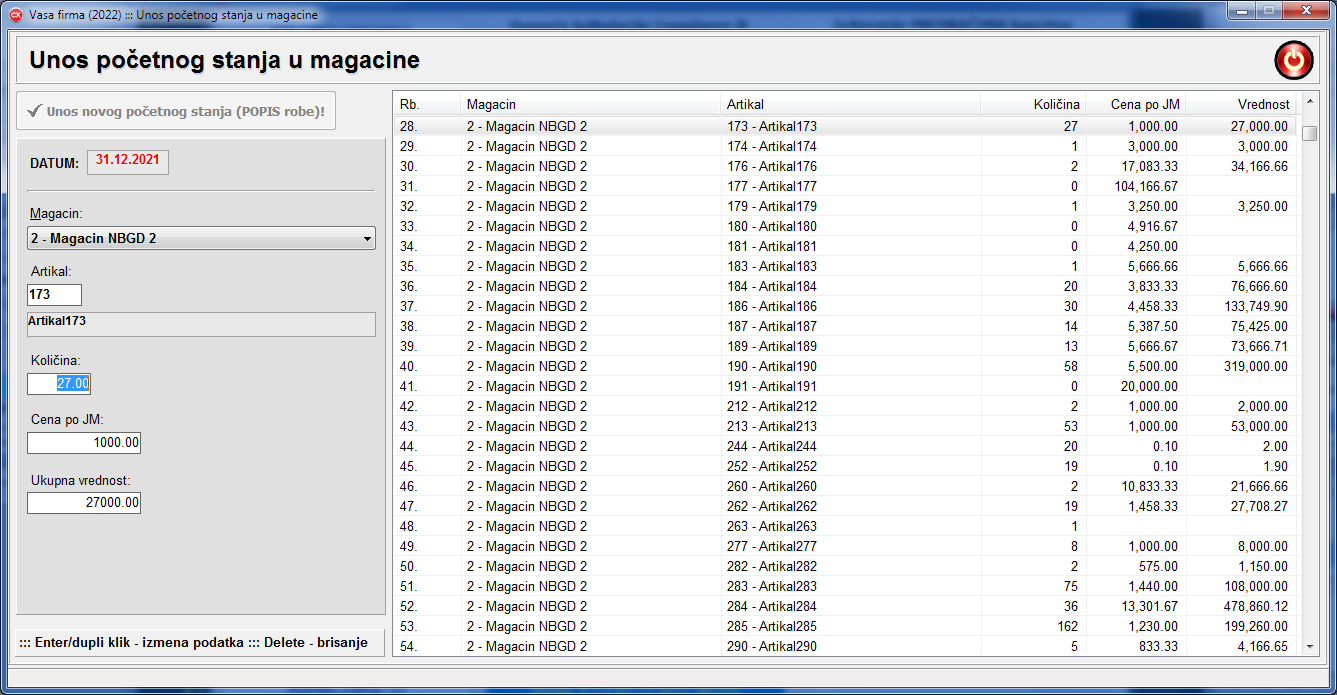Image resolution: width=1337 pixels, height=695 pixels.
Task: Select row 176 - Artikal176
Action: pyautogui.click(x=845, y=166)
